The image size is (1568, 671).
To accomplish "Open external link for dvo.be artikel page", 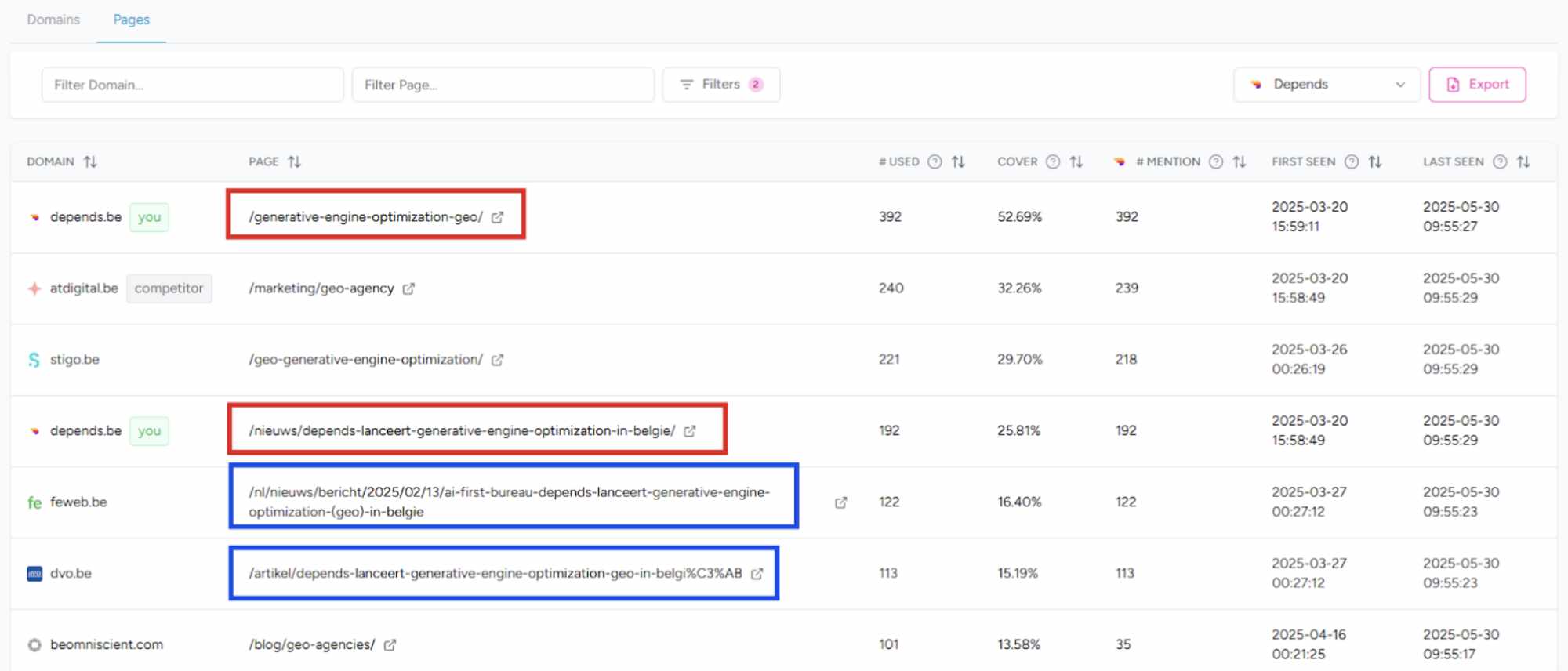I will (757, 574).
